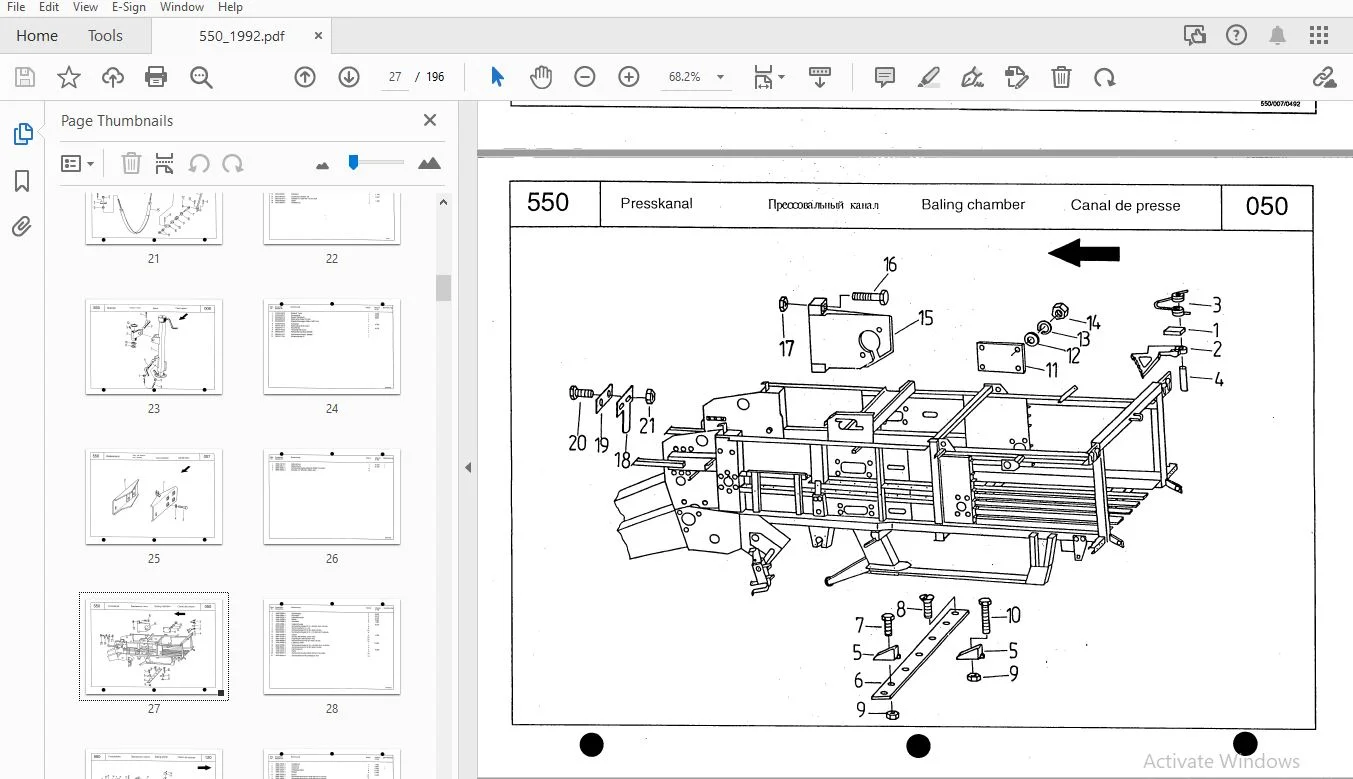Go to the next page
Image resolution: width=1353 pixels, height=779 pixels.
(x=349, y=77)
